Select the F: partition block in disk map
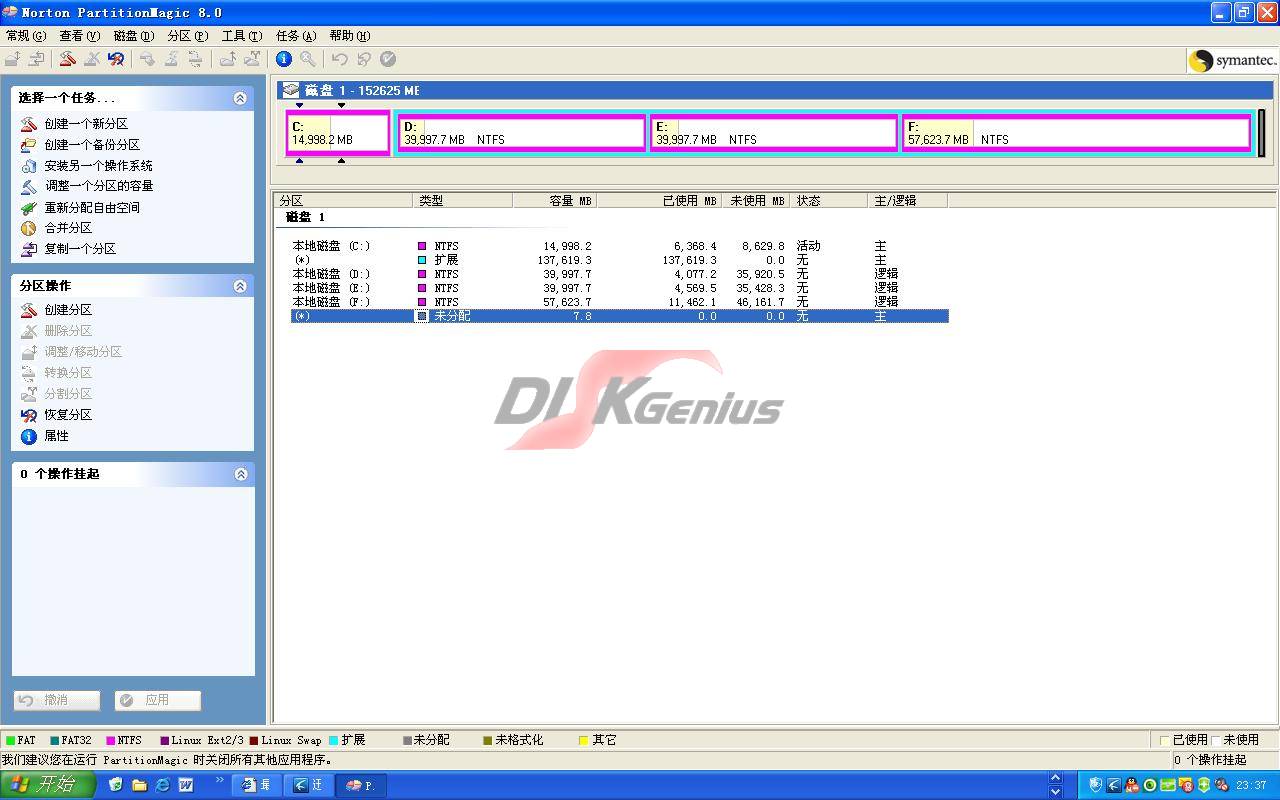 [1077, 133]
